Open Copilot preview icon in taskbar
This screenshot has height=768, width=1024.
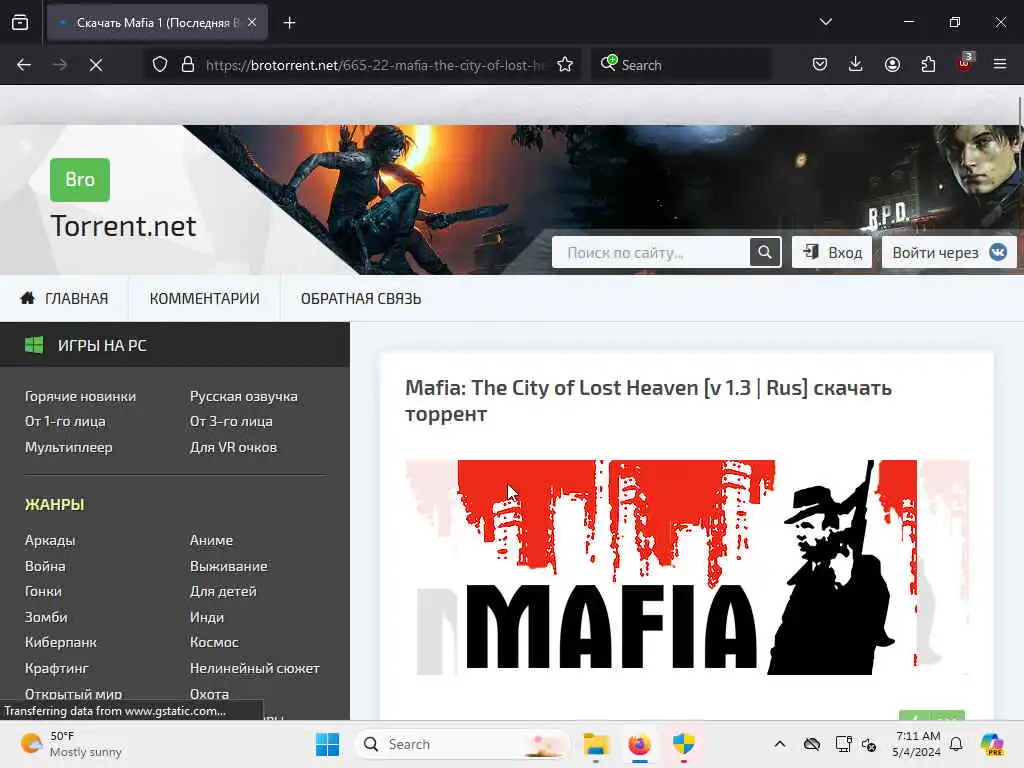pyautogui.click(x=992, y=744)
